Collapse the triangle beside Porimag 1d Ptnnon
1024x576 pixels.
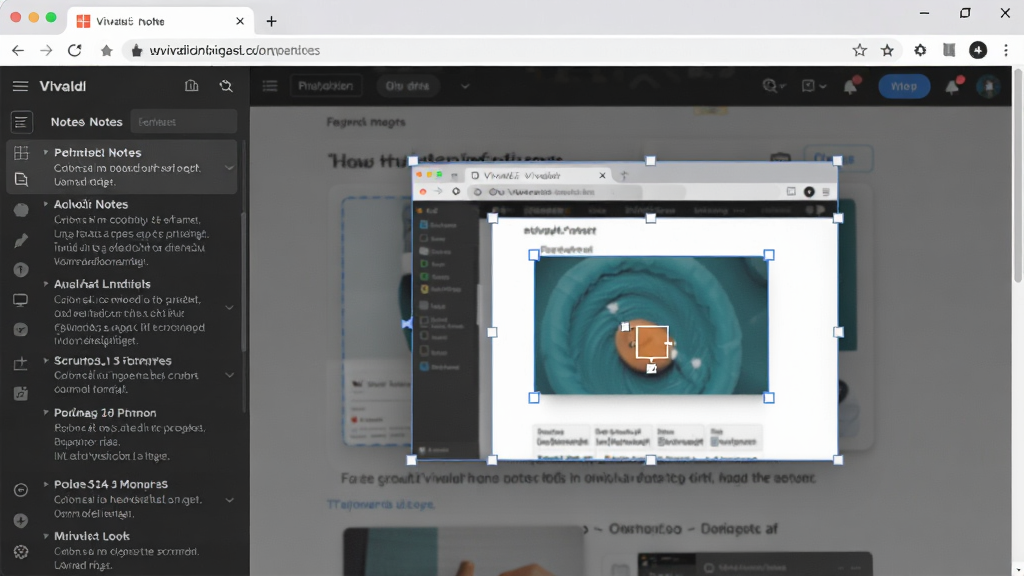tap(46, 413)
